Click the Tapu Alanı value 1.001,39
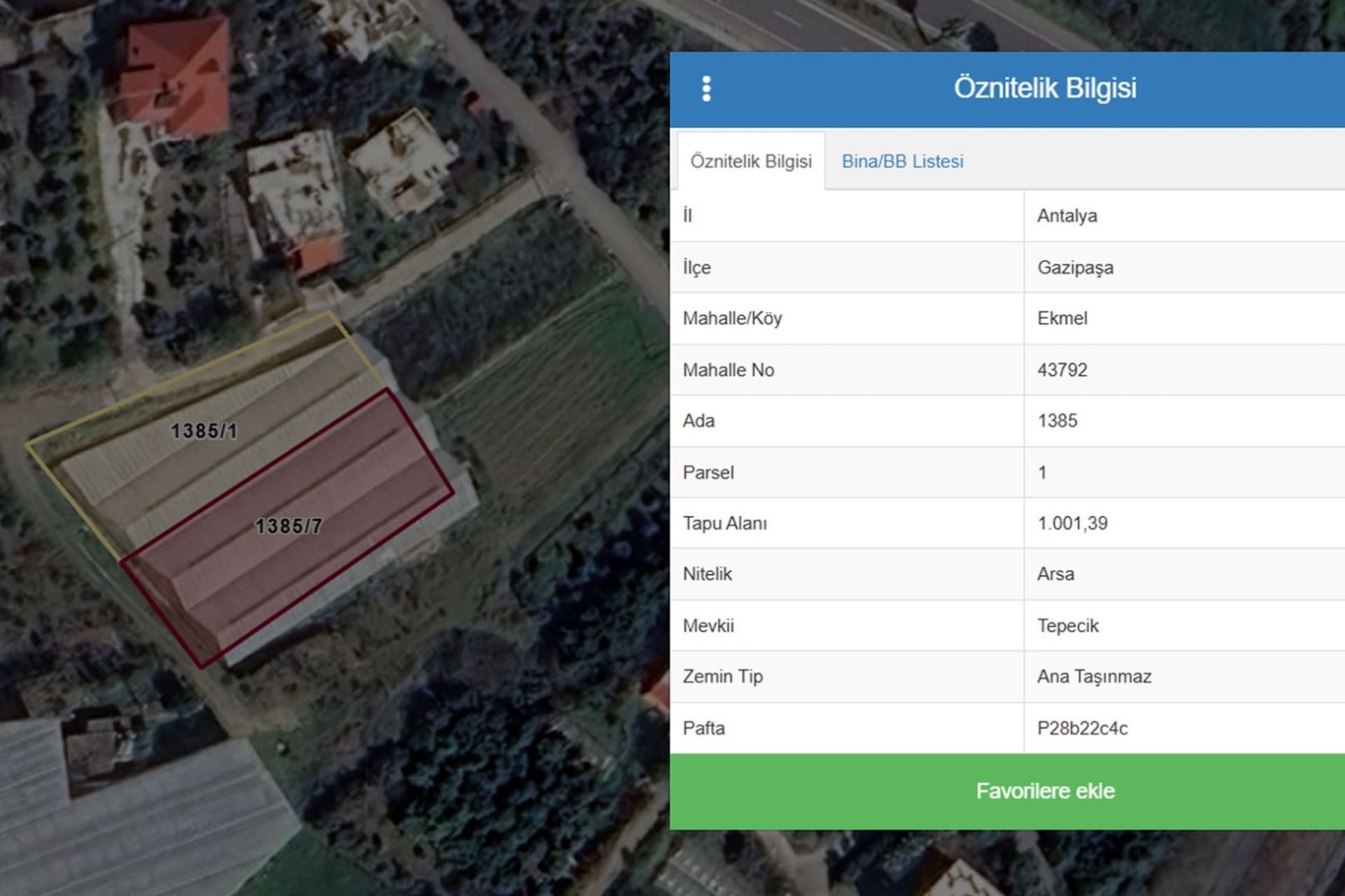1345x896 pixels. 1072,524
